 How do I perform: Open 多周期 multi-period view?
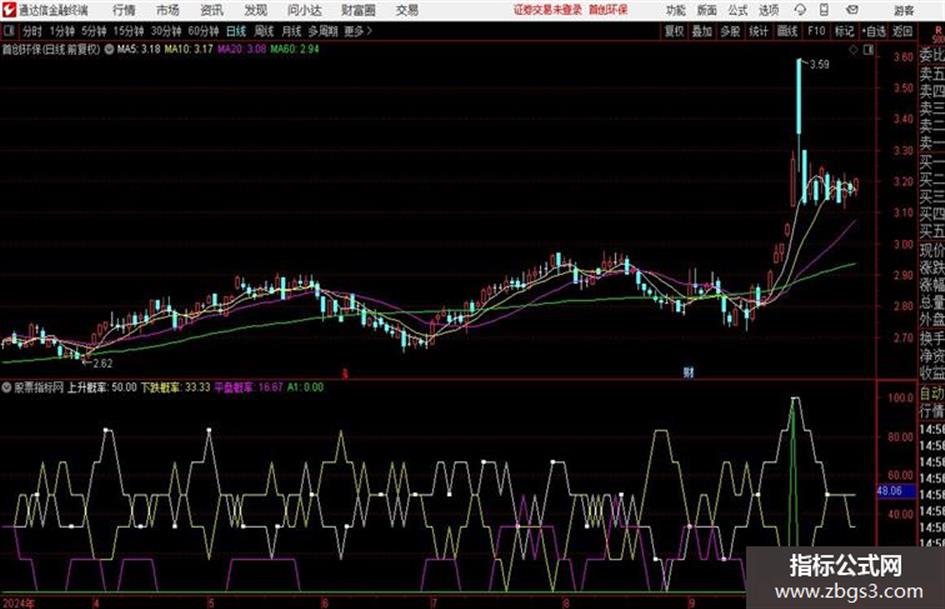(x=323, y=31)
